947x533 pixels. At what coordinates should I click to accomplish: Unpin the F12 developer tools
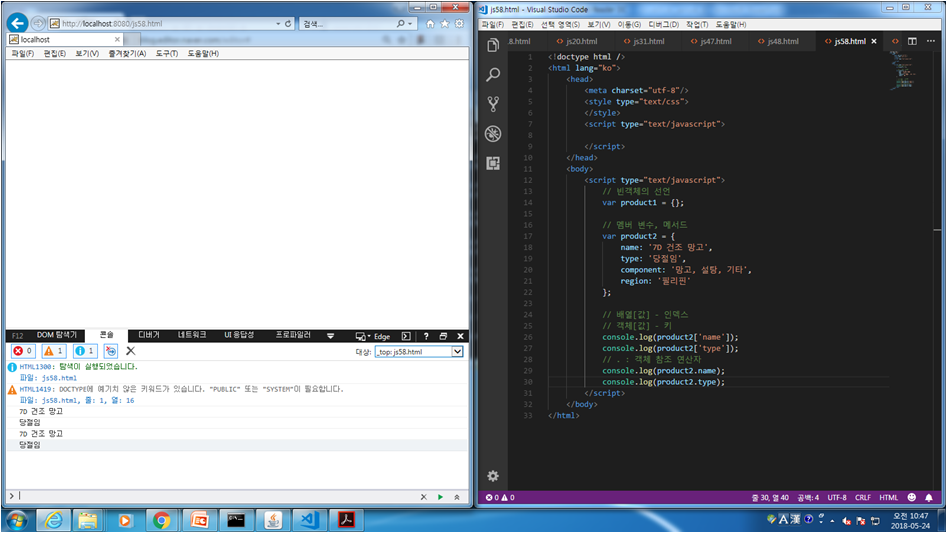coord(443,336)
